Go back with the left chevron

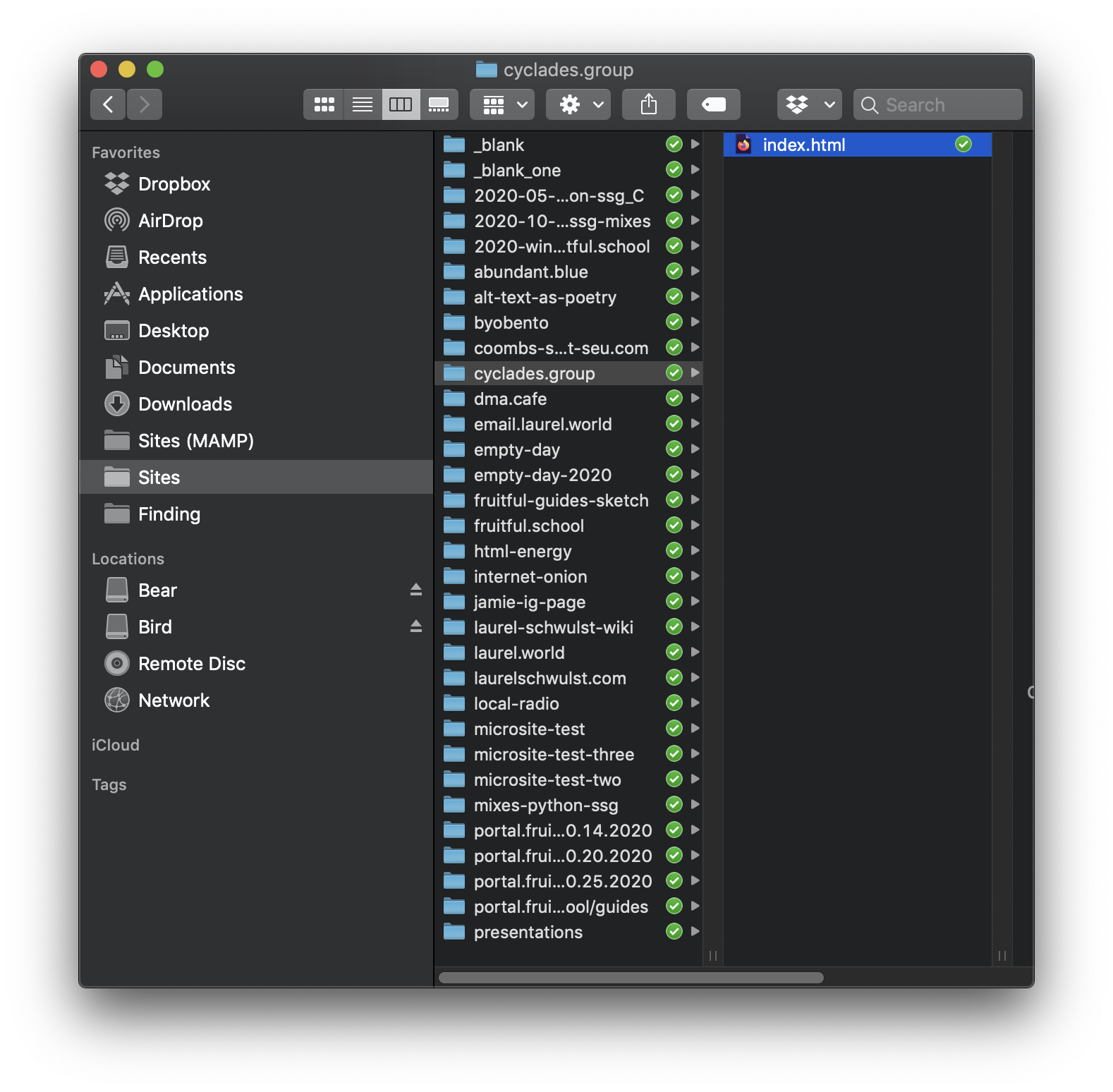tap(108, 104)
